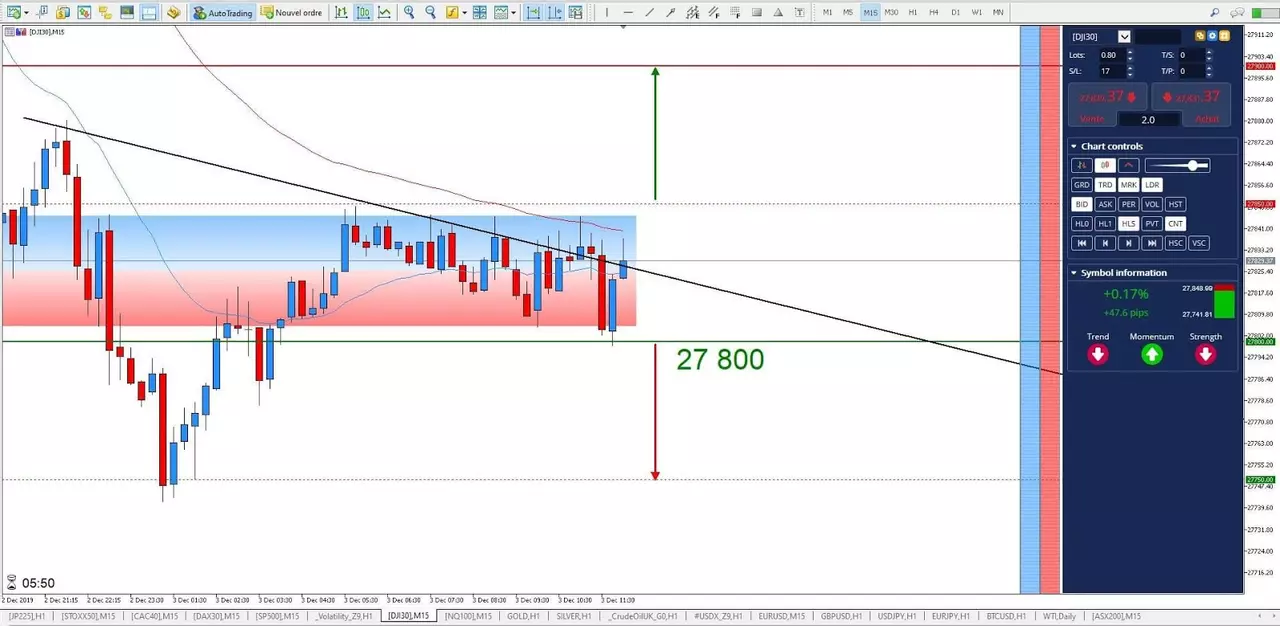Toggle the HLS chart control
This screenshot has height=626, width=1280.
pyautogui.click(x=1128, y=224)
